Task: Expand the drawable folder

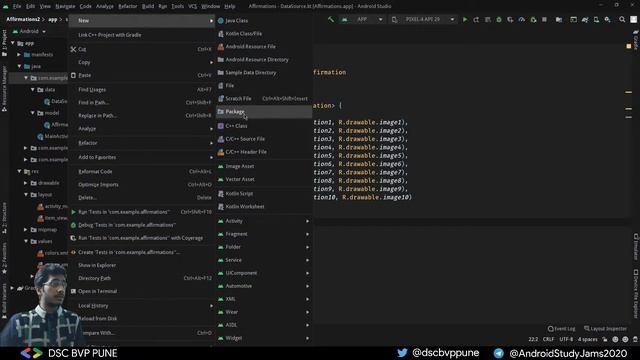Action: [26, 183]
